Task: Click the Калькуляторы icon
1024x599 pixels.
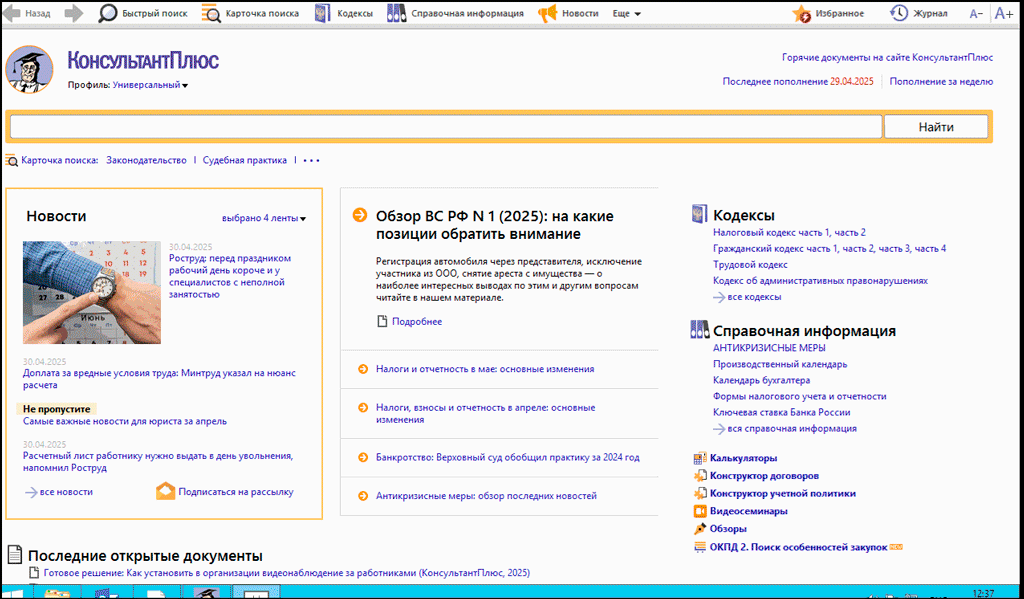Action: [699, 458]
